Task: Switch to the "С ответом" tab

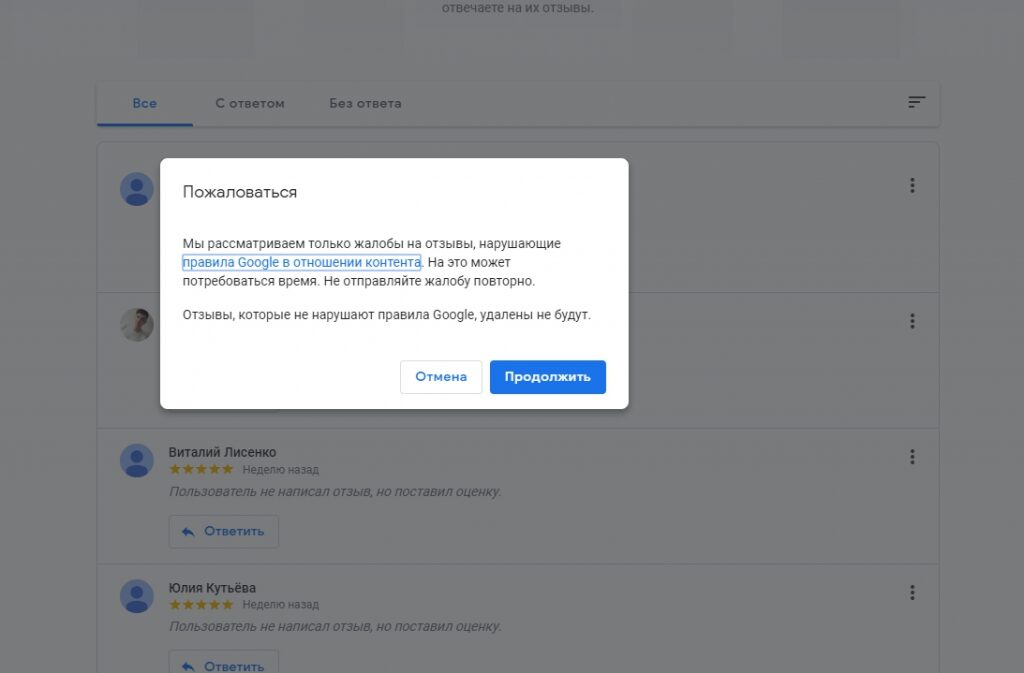Action: point(250,103)
